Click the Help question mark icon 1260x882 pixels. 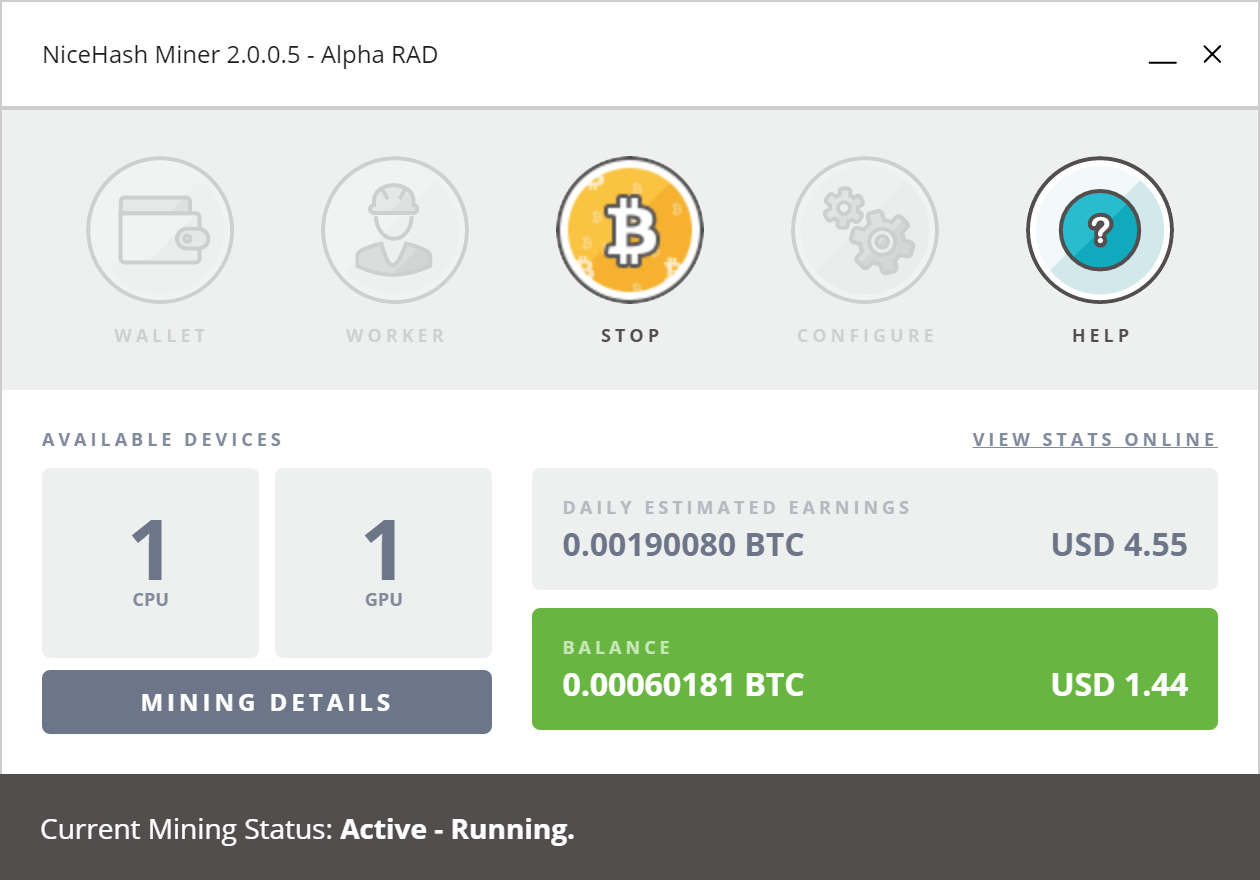pyautogui.click(x=1100, y=230)
